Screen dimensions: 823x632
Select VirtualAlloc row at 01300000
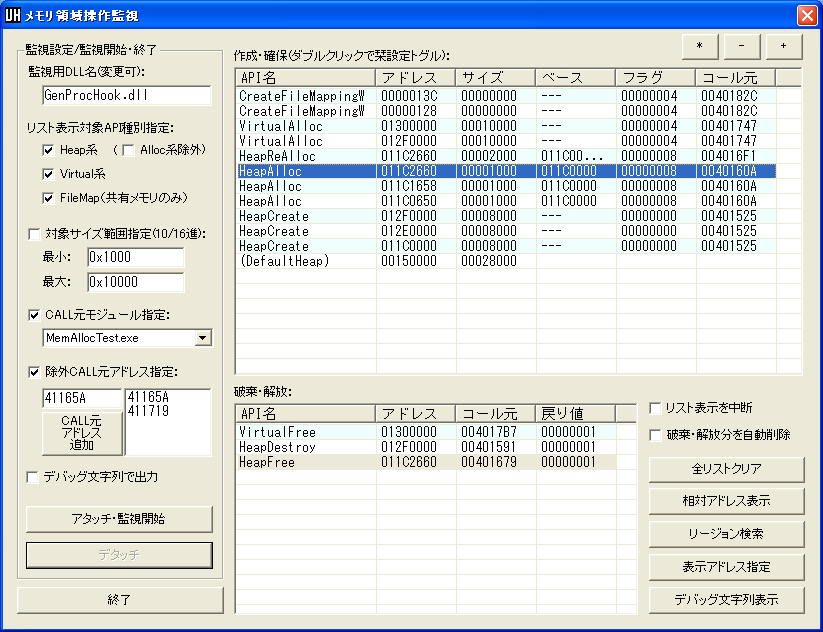[506, 126]
